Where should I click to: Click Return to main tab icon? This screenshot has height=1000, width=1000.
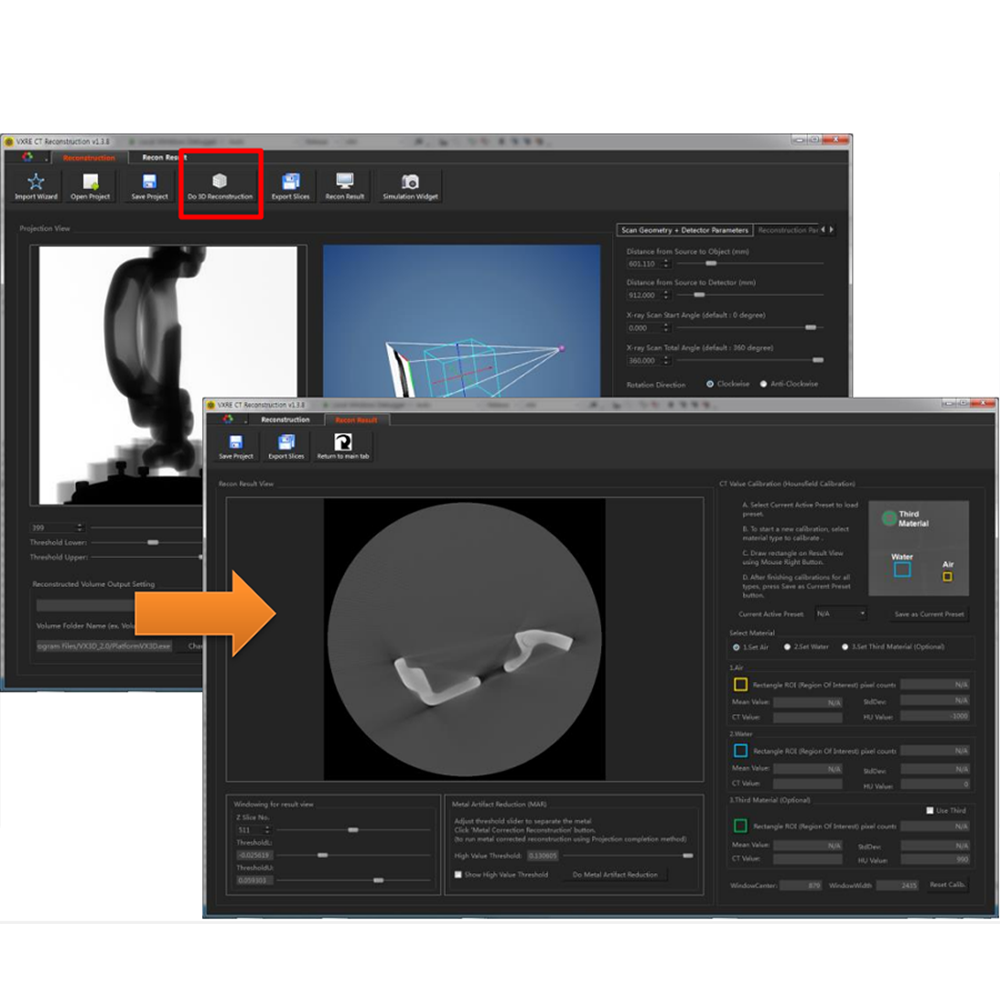tap(342, 445)
